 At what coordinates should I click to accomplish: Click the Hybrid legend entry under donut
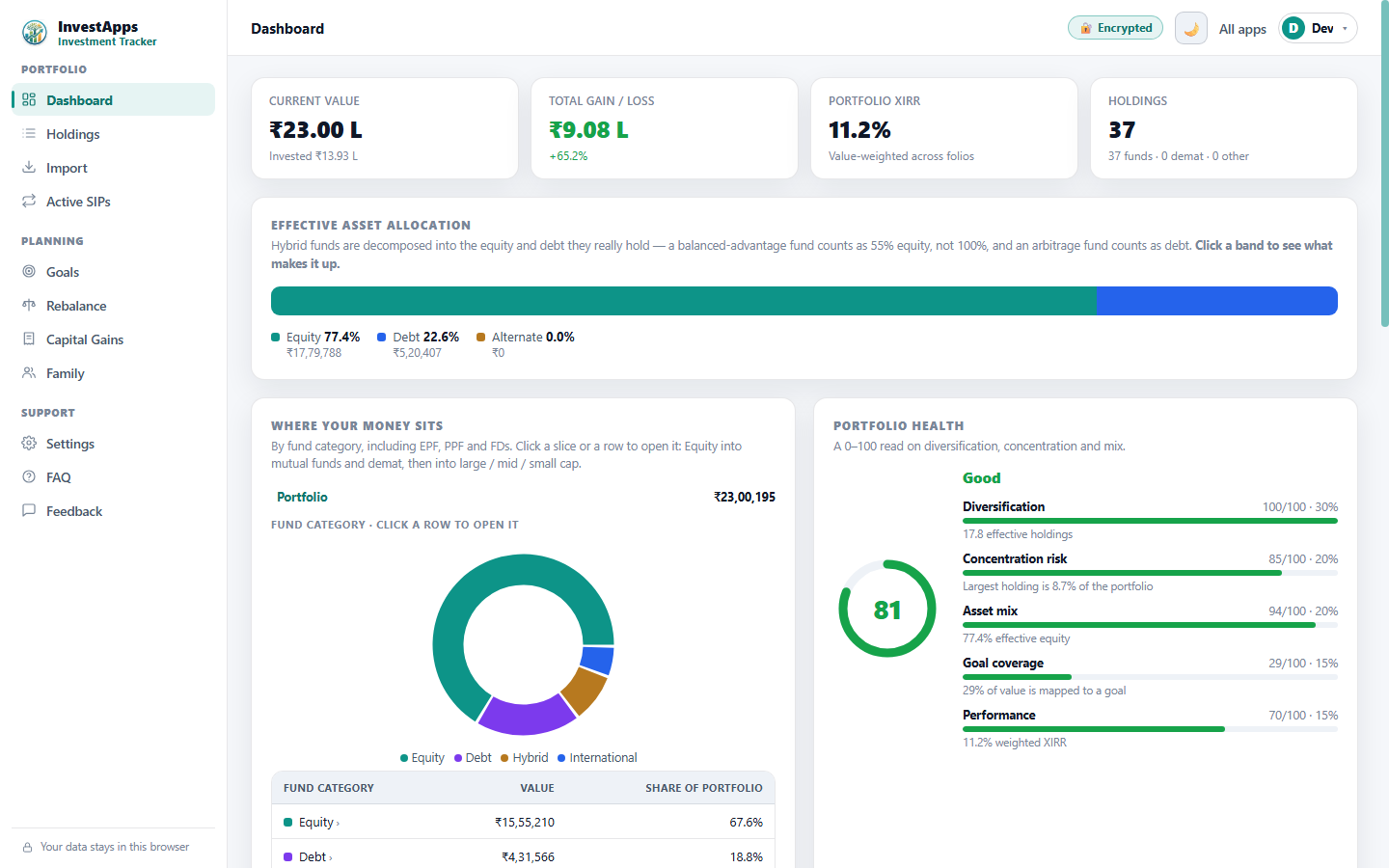pos(524,757)
